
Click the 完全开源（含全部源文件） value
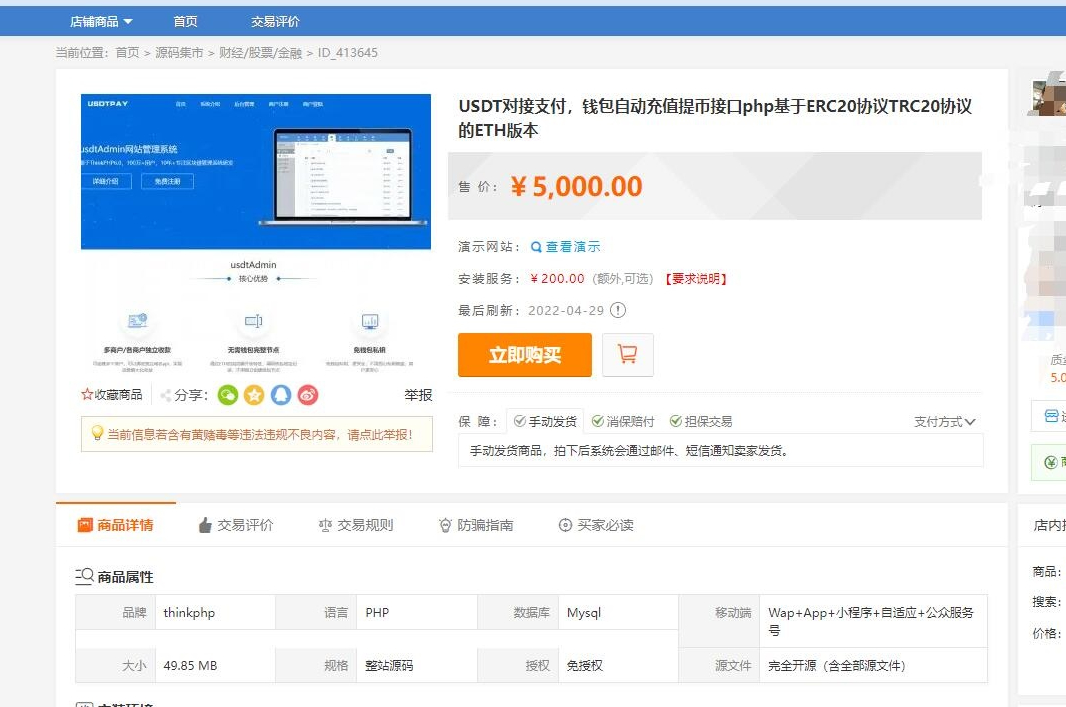click(x=837, y=666)
